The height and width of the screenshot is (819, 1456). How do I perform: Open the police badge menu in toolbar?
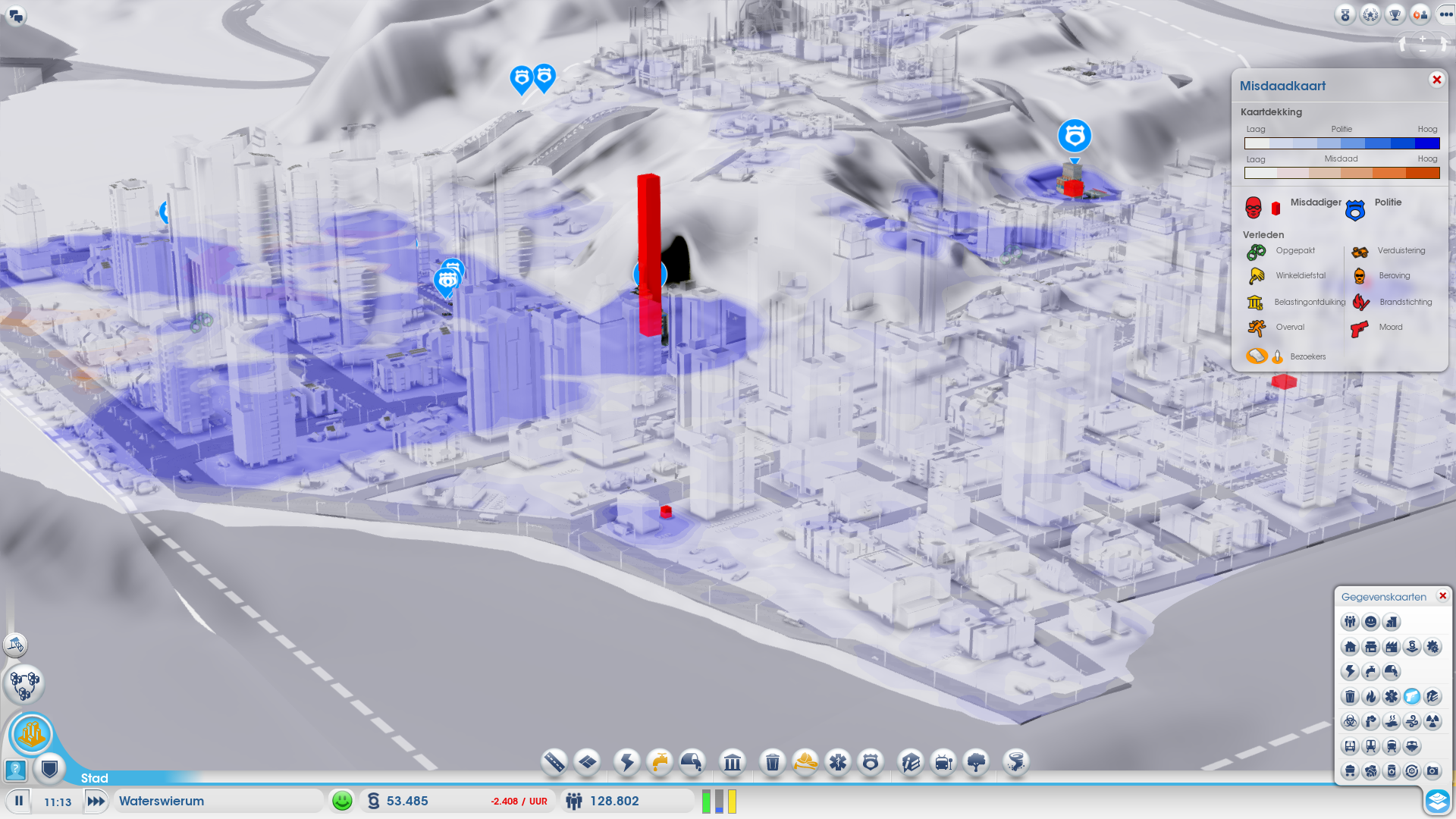point(871,761)
